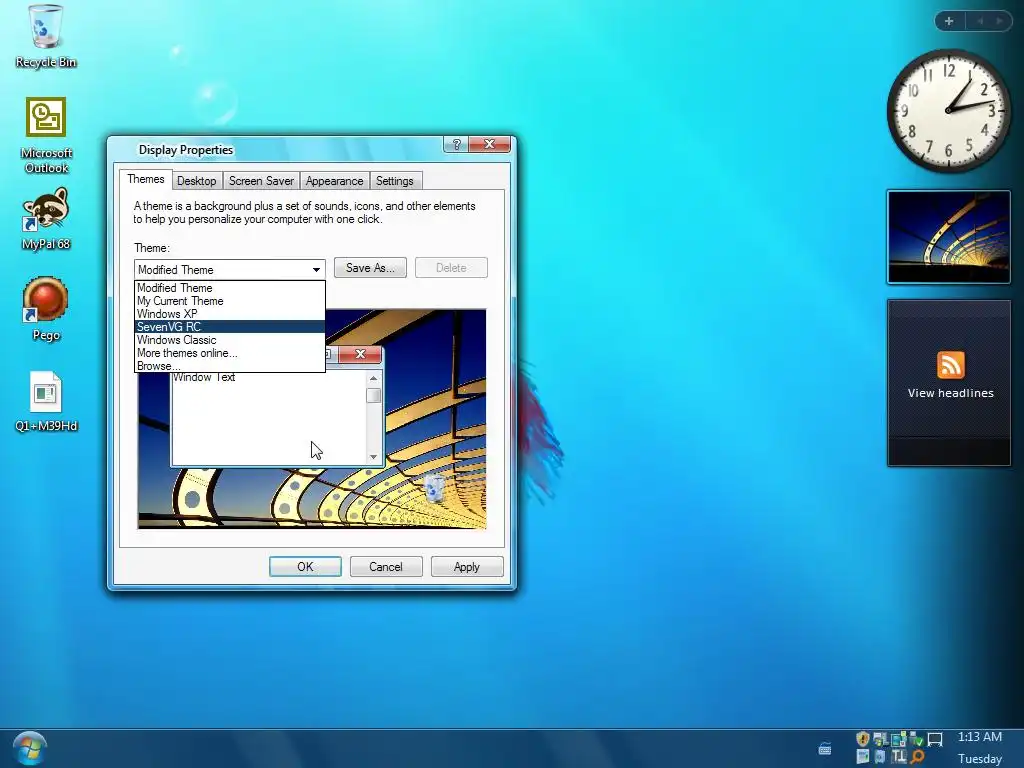Click the Window Text sample in preview
Screen dimensions: 1024x768
(x=204, y=377)
